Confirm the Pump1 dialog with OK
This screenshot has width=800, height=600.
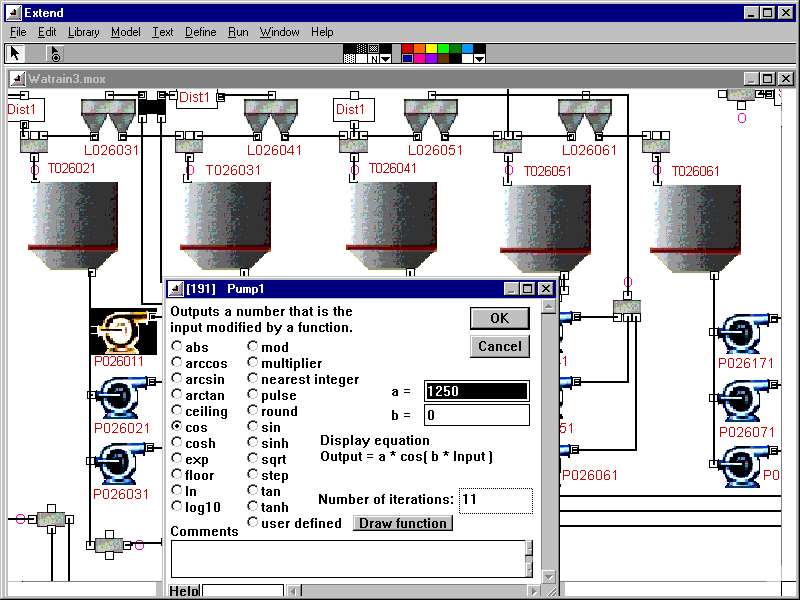[x=499, y=318]
